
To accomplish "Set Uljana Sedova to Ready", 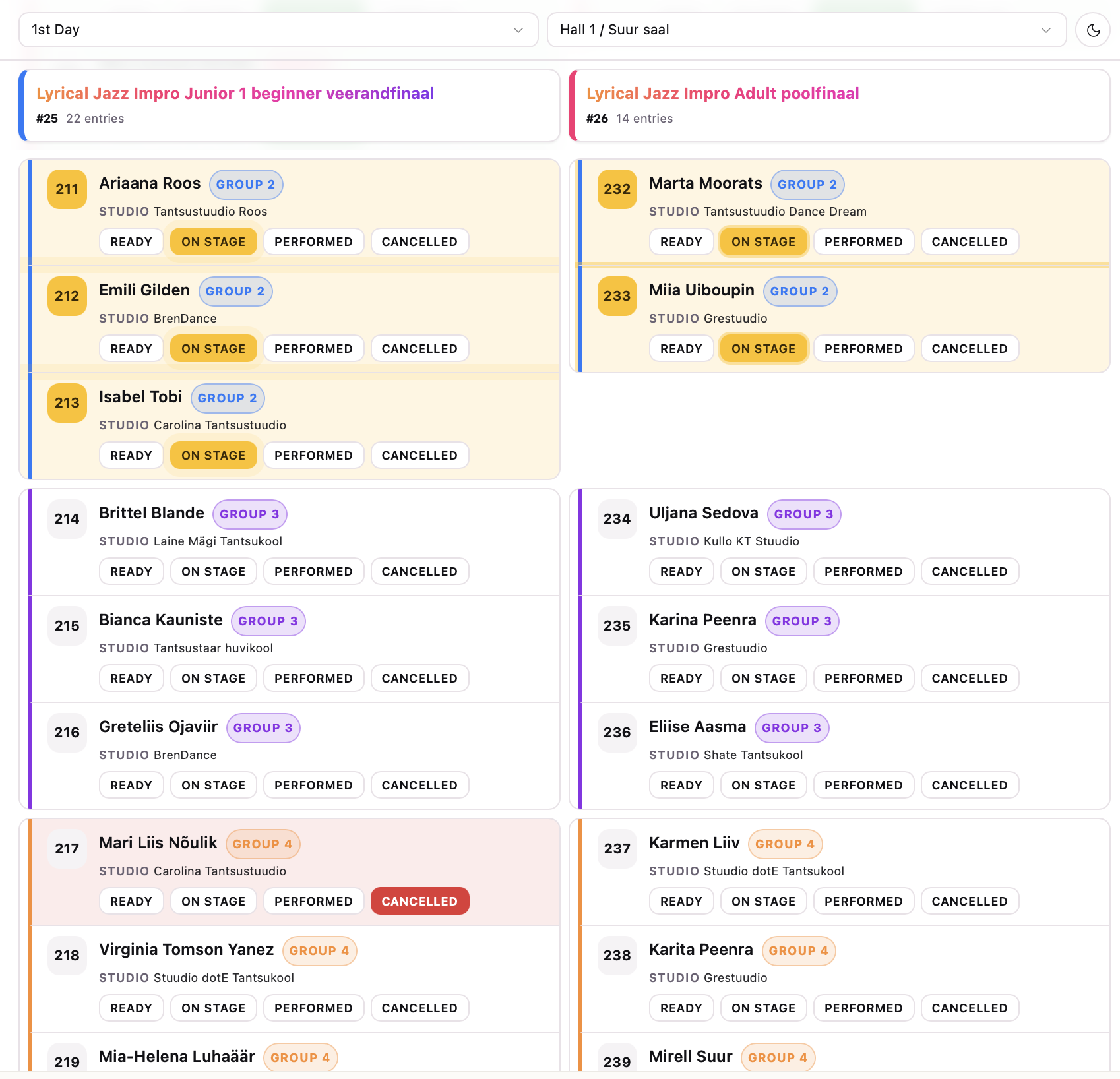I will click(x=681, y=572).
